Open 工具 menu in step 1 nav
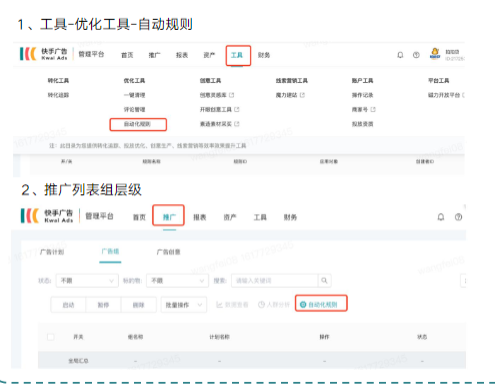Screen dimensions: 495x387 coord(237,55)
